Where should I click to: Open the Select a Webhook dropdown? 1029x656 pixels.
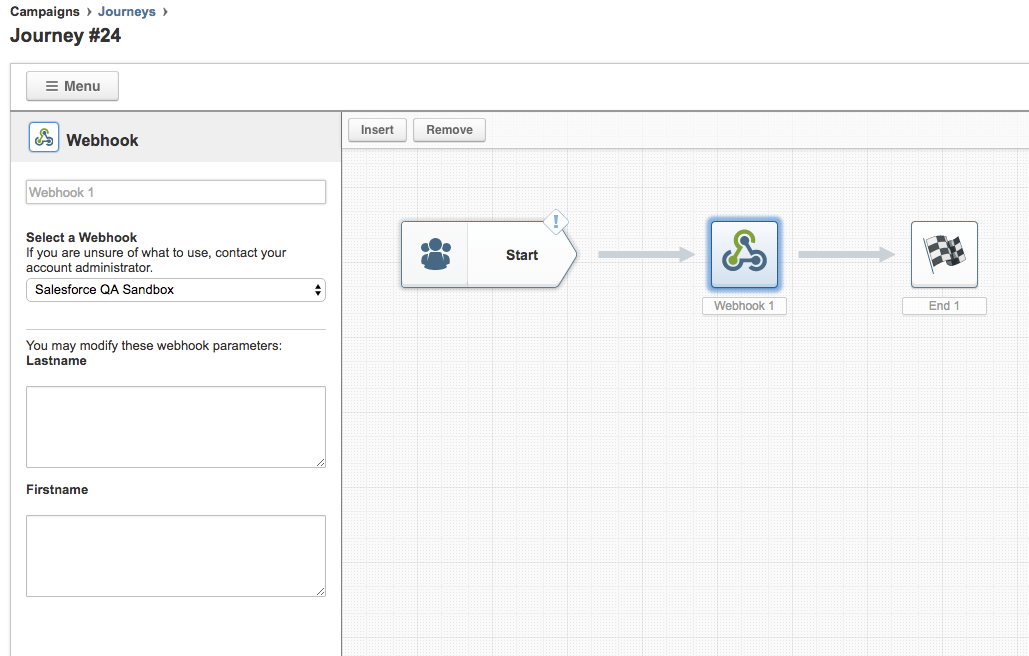(317, 289)
